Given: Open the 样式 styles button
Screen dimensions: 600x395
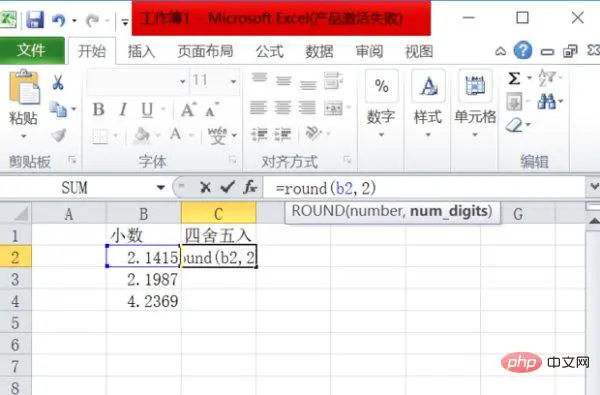Looking at the screenshot, I should [428, 104].
